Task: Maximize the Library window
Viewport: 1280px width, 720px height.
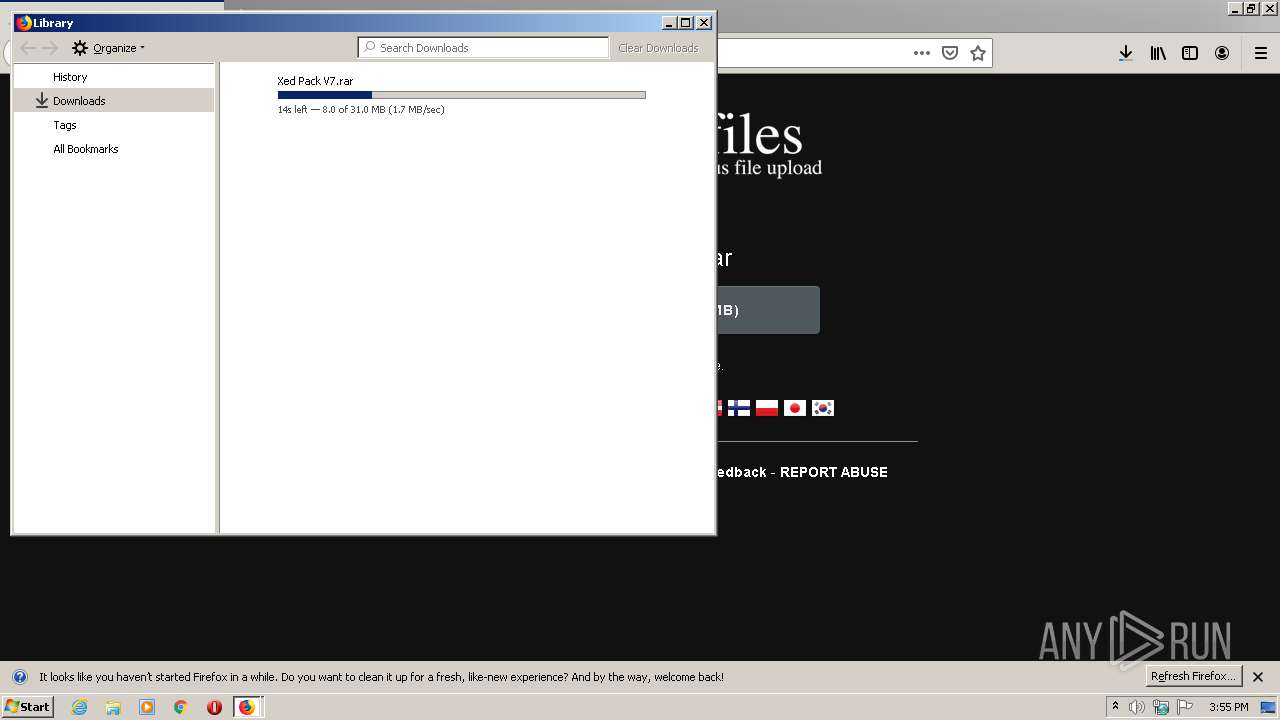Action: tap(686, 22)
